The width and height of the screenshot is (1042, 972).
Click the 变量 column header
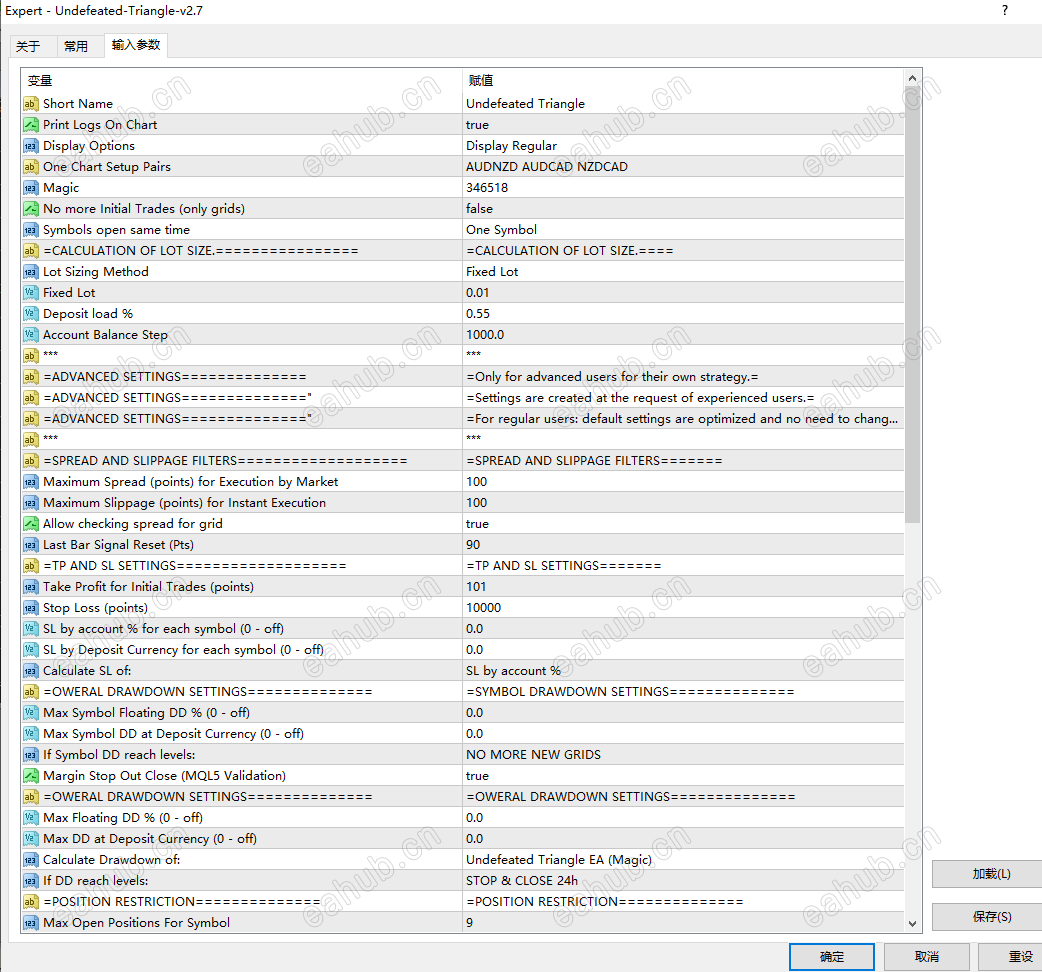pyautogui.click(x=242, y=80)
